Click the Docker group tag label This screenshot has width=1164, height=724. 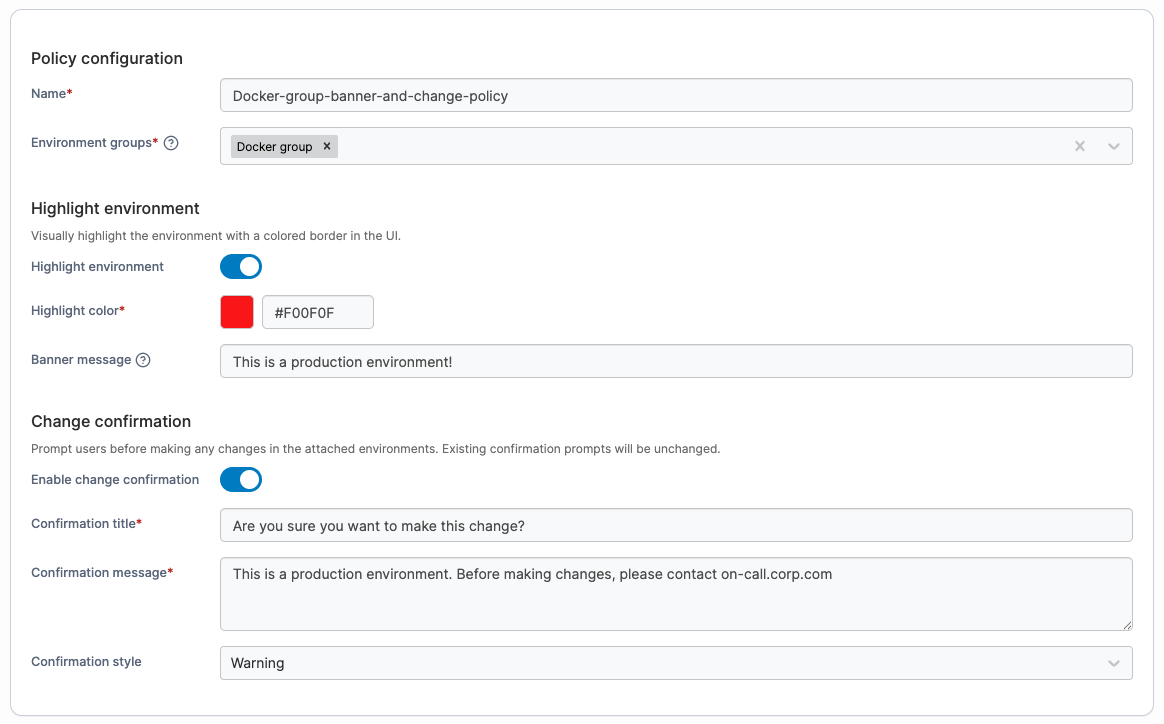(x=275, y=146)
